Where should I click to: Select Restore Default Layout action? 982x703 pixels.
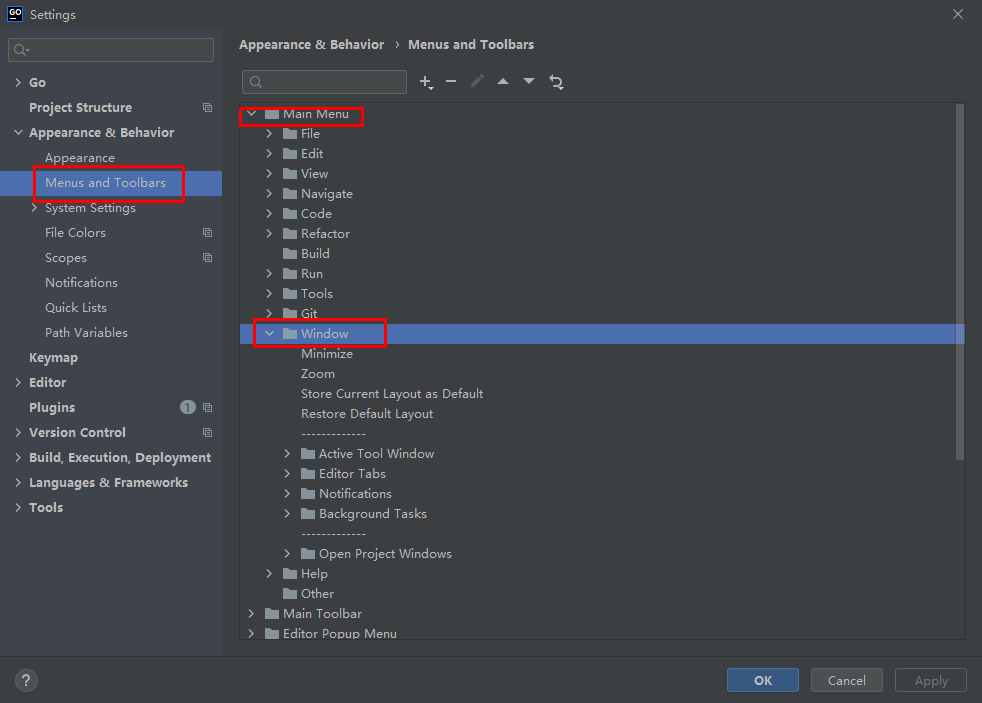(x=367, y=414)
